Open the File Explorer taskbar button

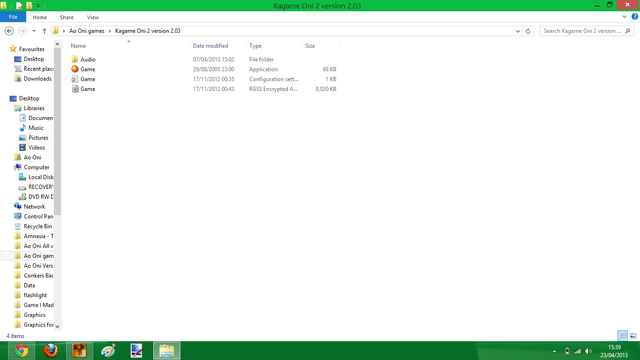click(x=167, y=351)
